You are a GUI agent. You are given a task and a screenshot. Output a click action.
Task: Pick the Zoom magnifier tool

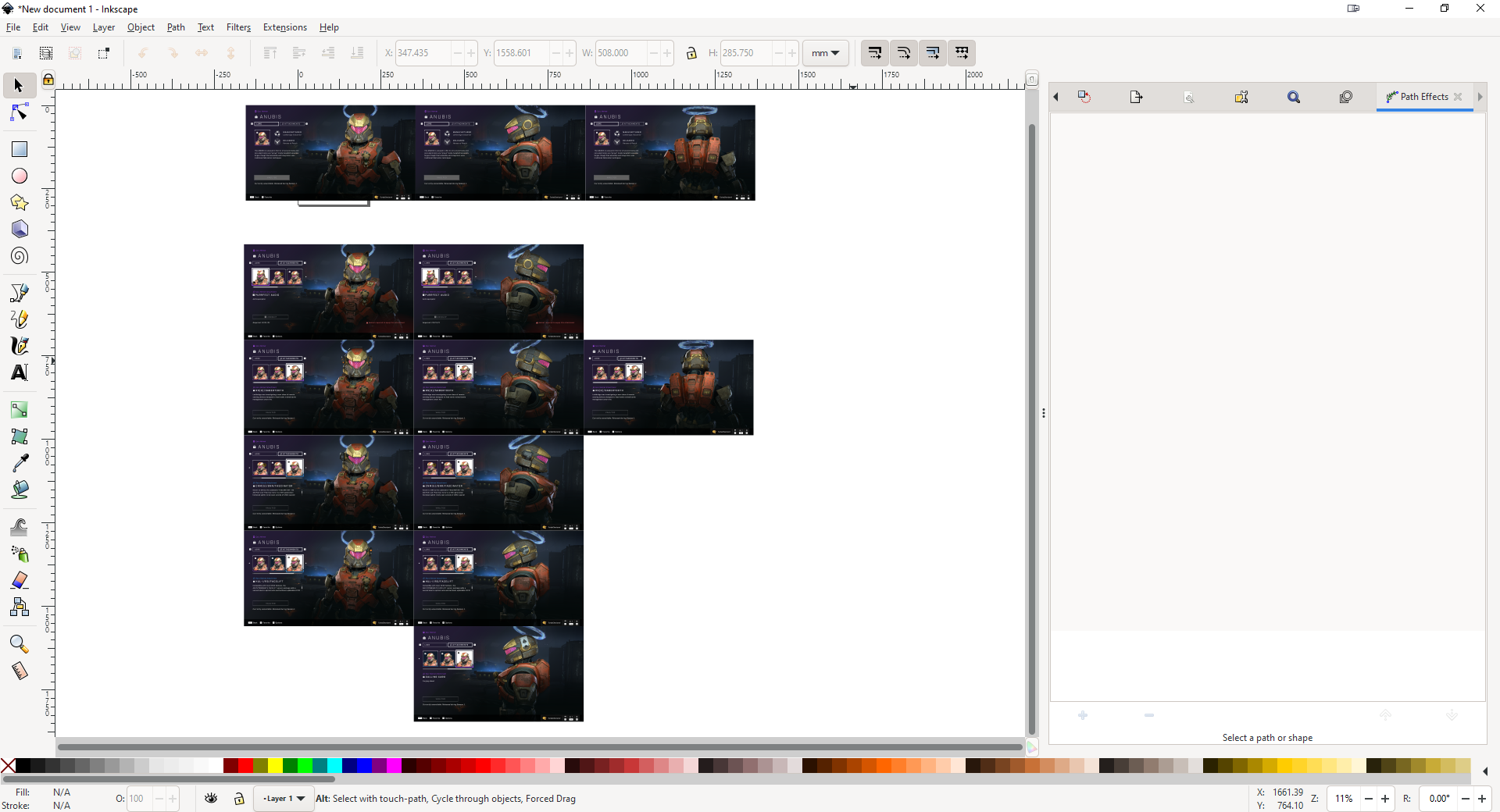pos(20,644)
